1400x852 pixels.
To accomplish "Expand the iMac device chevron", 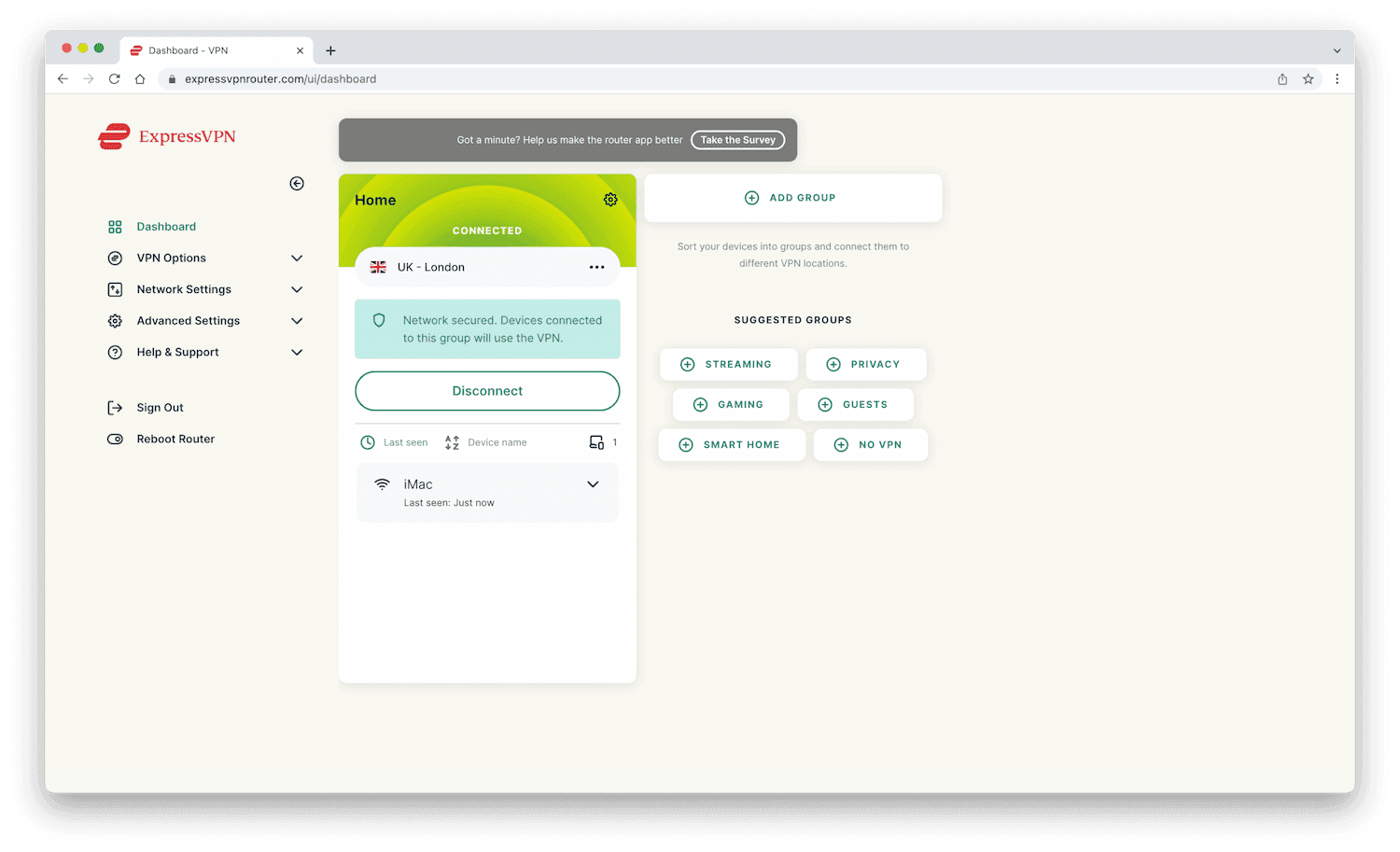I will point(593,484).
